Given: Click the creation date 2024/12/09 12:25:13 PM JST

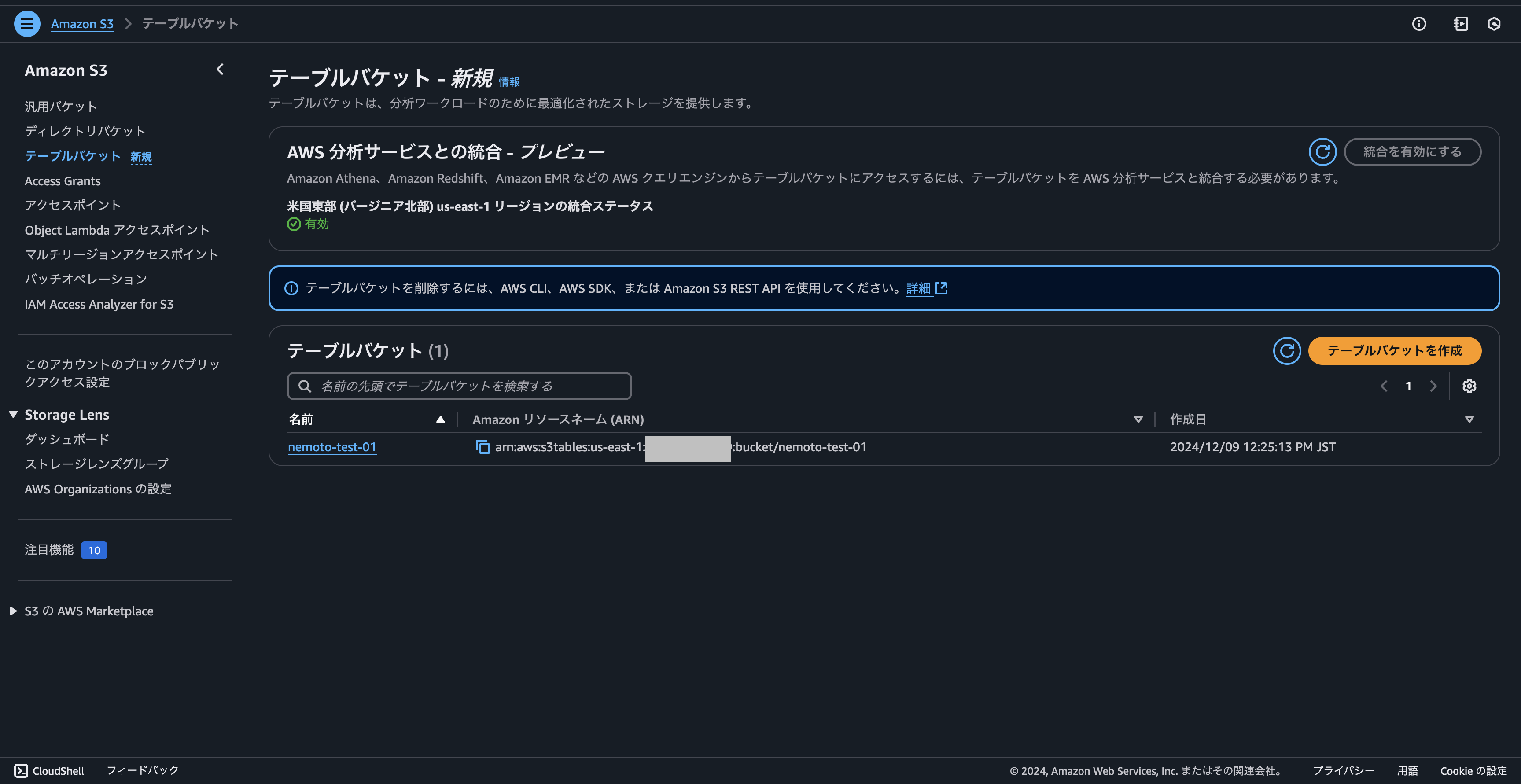Looking at the screenshot, I should [x=1253, y=447].
